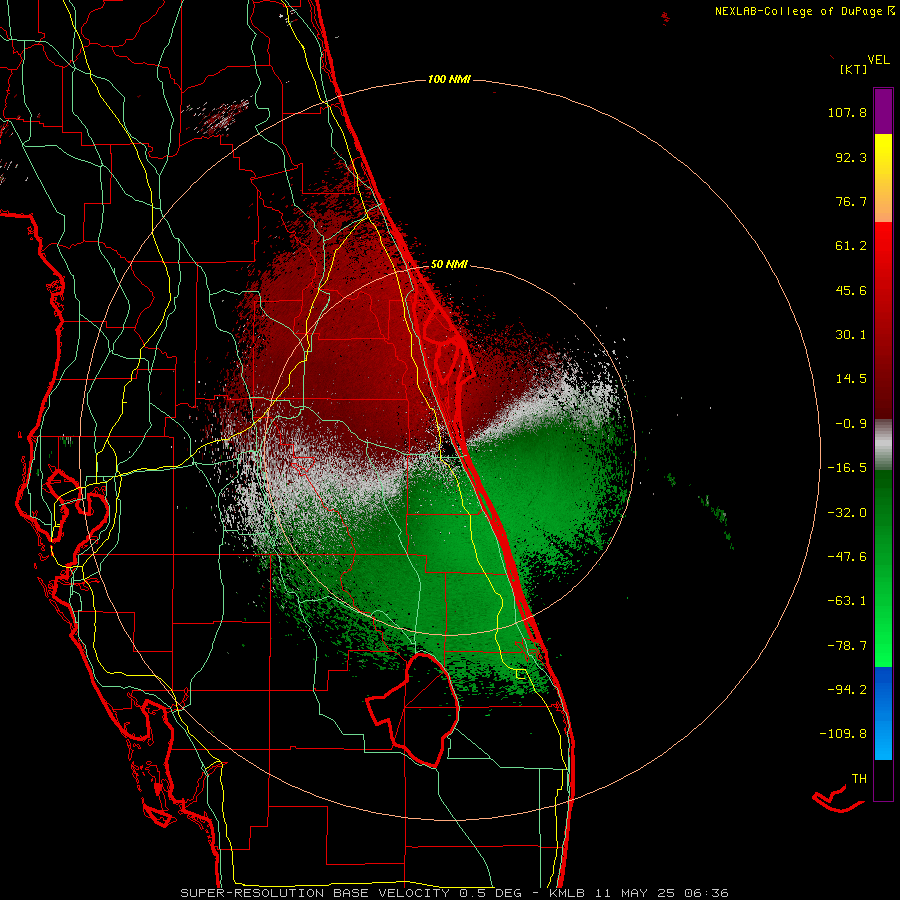Viewport: 900px width, 900px height.
Task: Click the VEL legend title
Action: (878, 60)
